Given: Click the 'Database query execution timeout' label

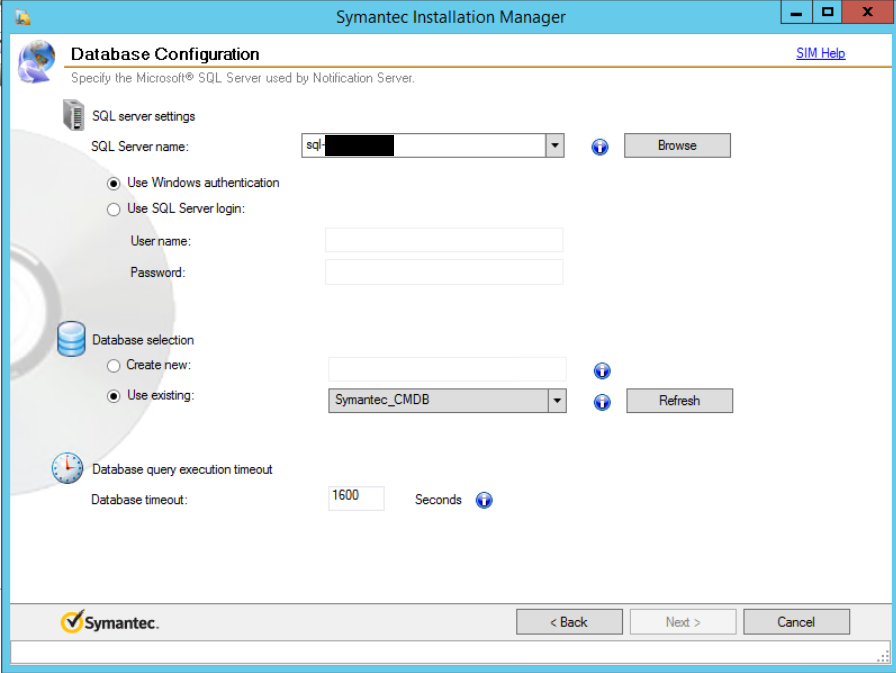Looking at the screenshot, I should point(182,470).
